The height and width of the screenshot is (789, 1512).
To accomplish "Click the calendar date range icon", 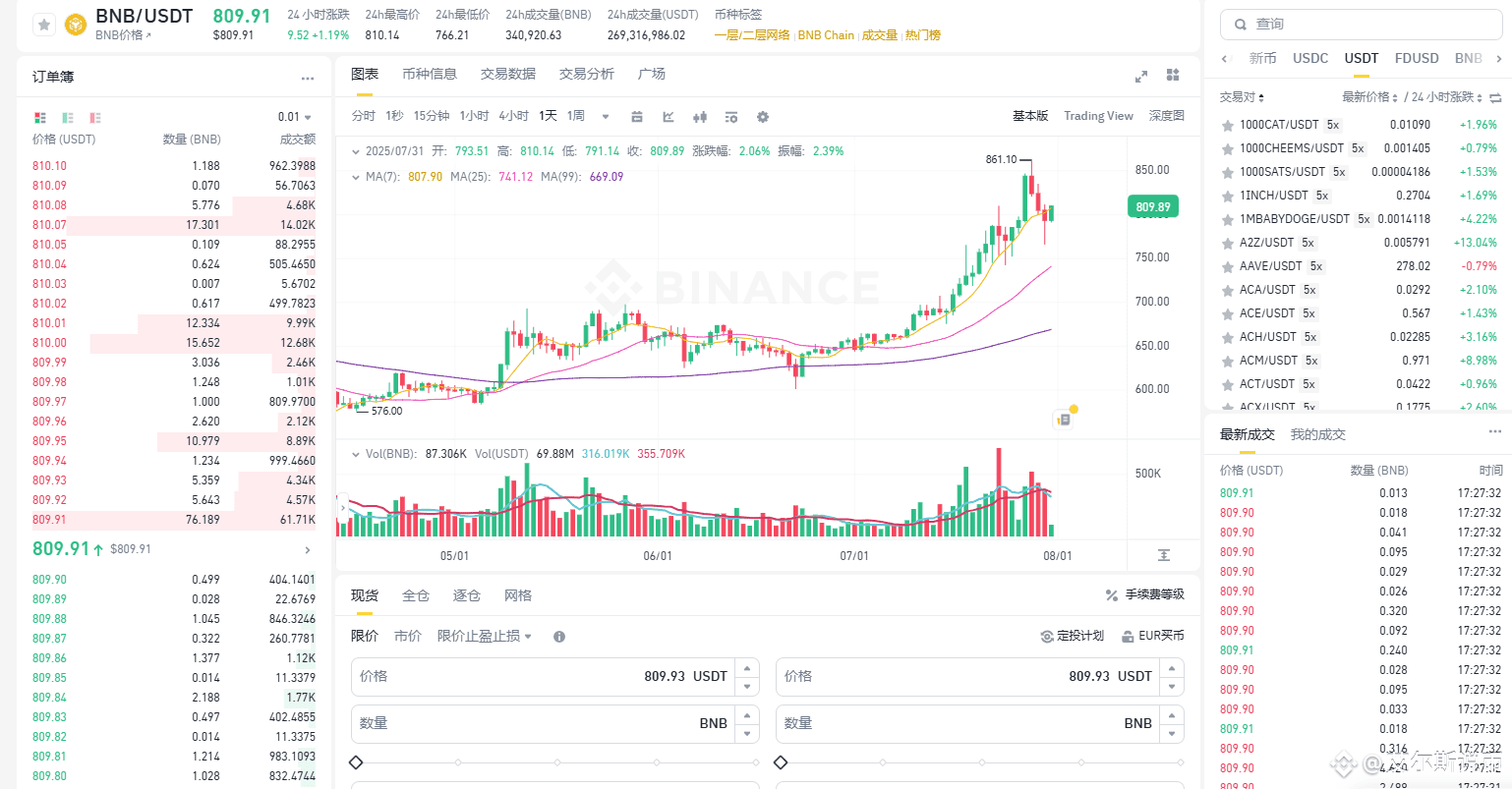I will 637,117.
